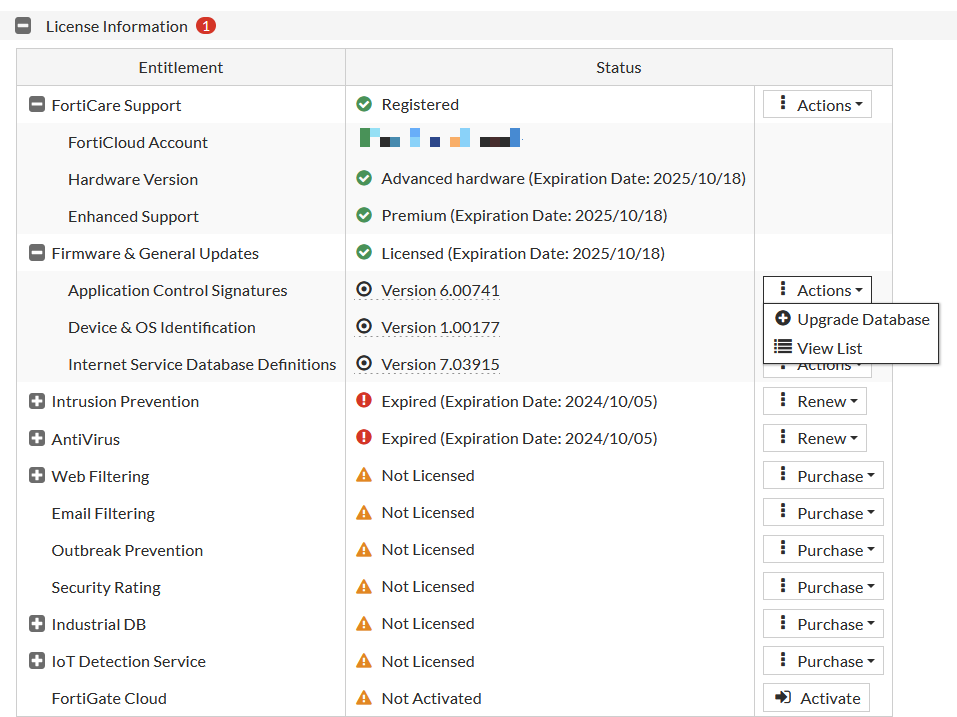This screenshot has height=717, width=957.
Task: Open Renew dropdown for Intrusion Prevention
Action: pyautogui.click(x=815, y=401)
